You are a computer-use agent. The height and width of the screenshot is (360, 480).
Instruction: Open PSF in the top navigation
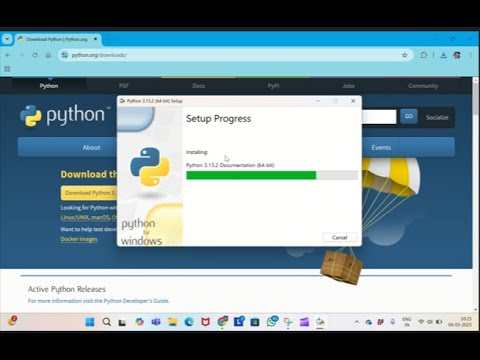point(124,86)
